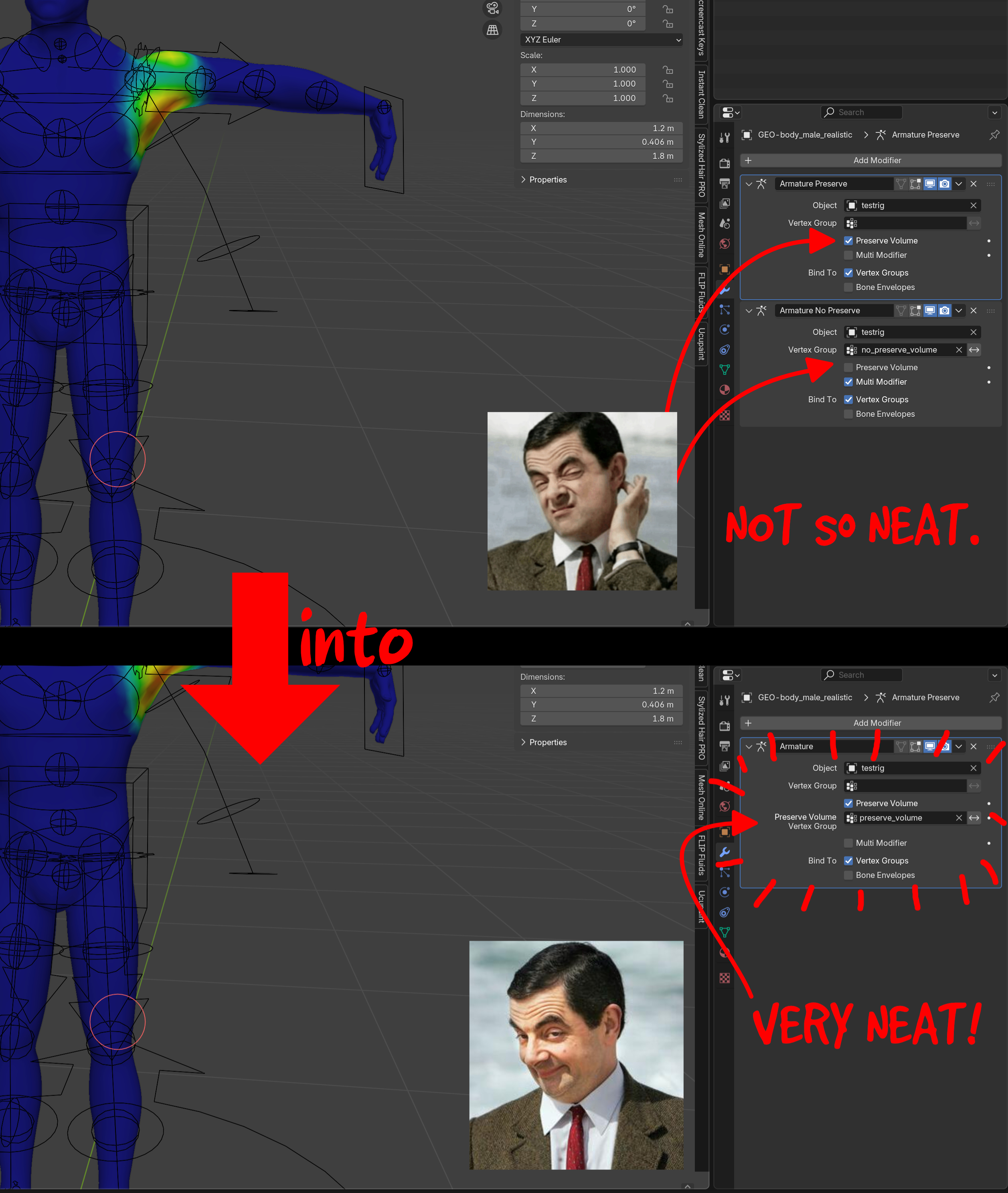Image resolution: width=1008 pixels, height=1193 pixels.
Task: Toggle on-cage icon for Armature No Preserve modifier
Action: tap(901, 310)
